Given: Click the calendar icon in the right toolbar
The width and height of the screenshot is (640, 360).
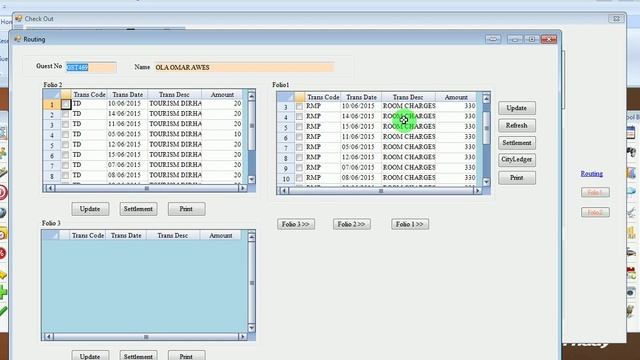Looking at the screenshot, I should pyautogui.click(x=631, y=133).
